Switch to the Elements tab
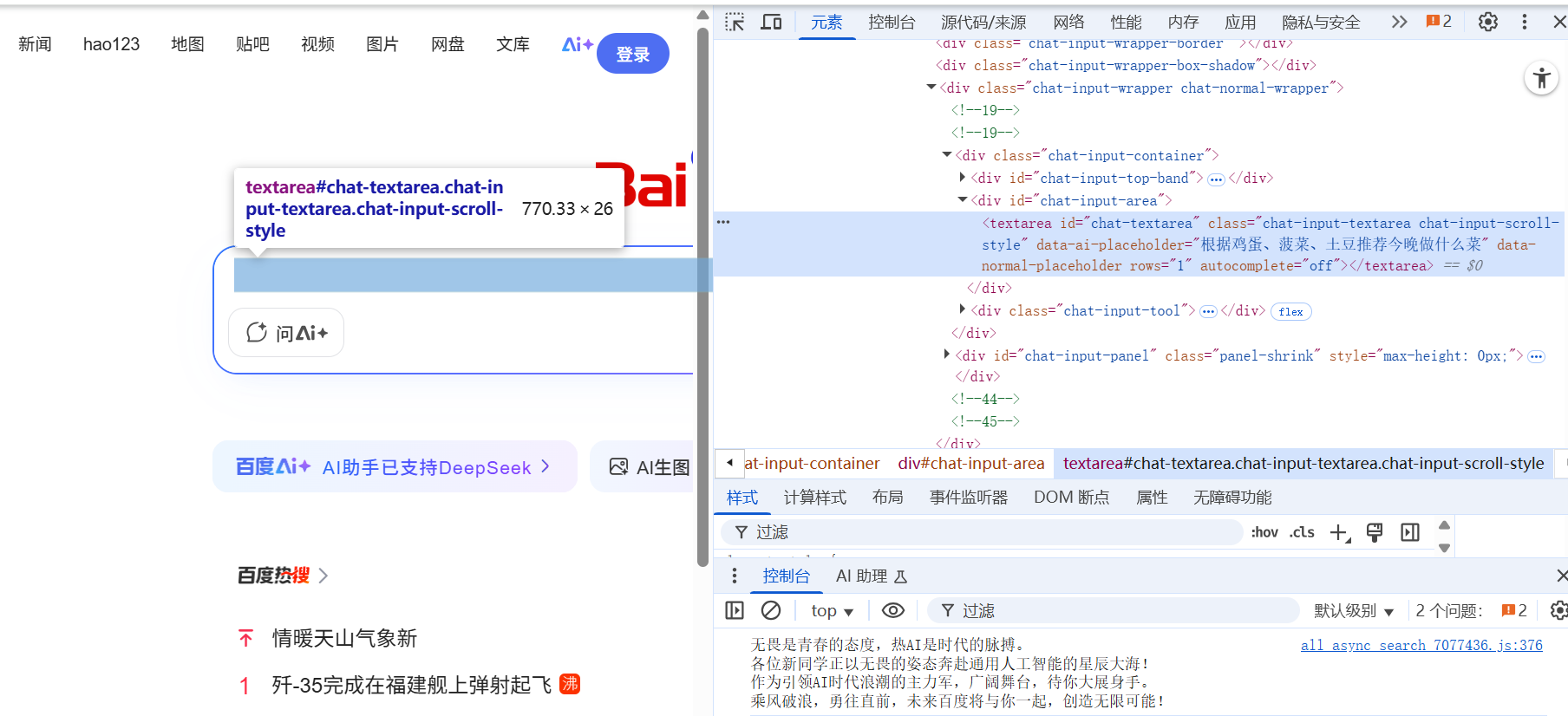The width and height of the screenshot is (1568, 716). pos(826,23)
